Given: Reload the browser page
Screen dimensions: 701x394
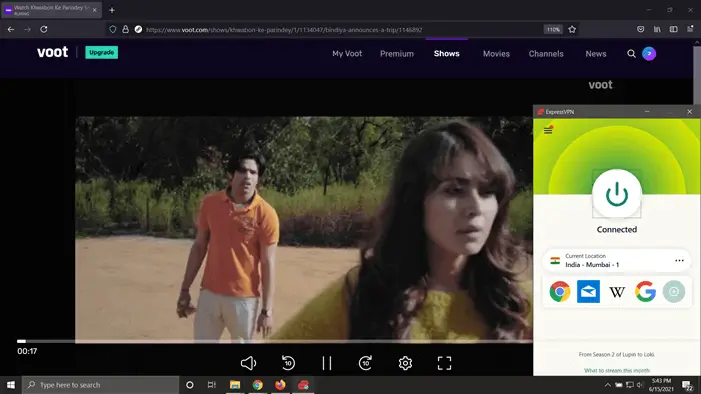Looking at the screenshot, I should point(44,30).
